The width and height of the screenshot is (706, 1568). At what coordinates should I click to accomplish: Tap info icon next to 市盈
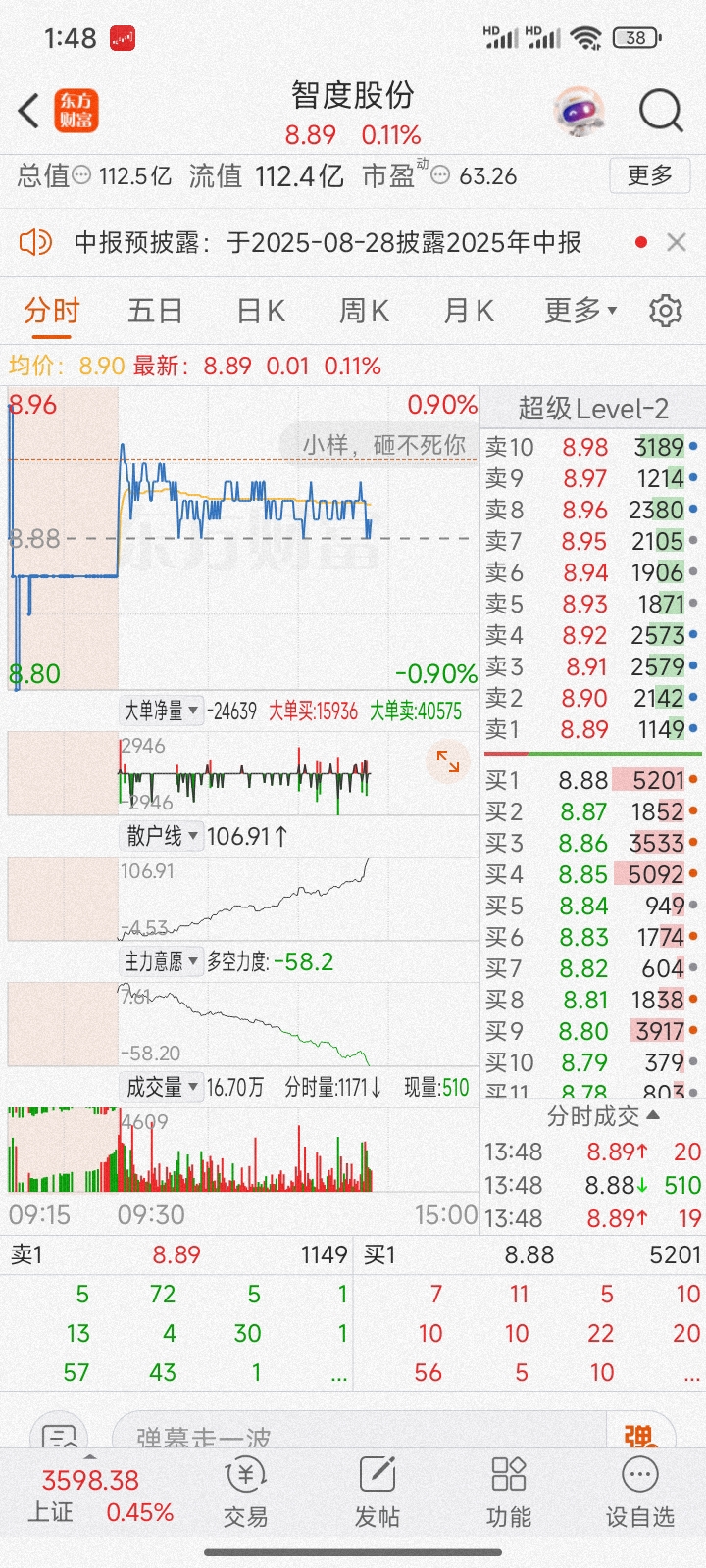pyautogui.click(x=441, y=175)
